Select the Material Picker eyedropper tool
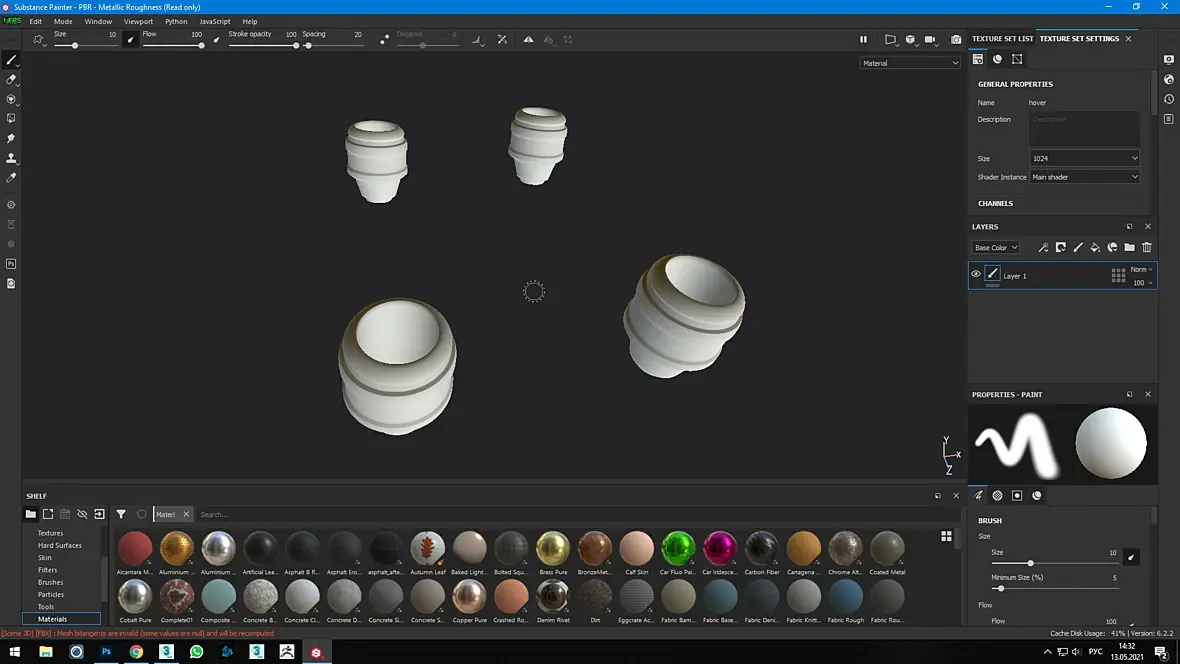 pyautogui.click(x=11, y=178)
